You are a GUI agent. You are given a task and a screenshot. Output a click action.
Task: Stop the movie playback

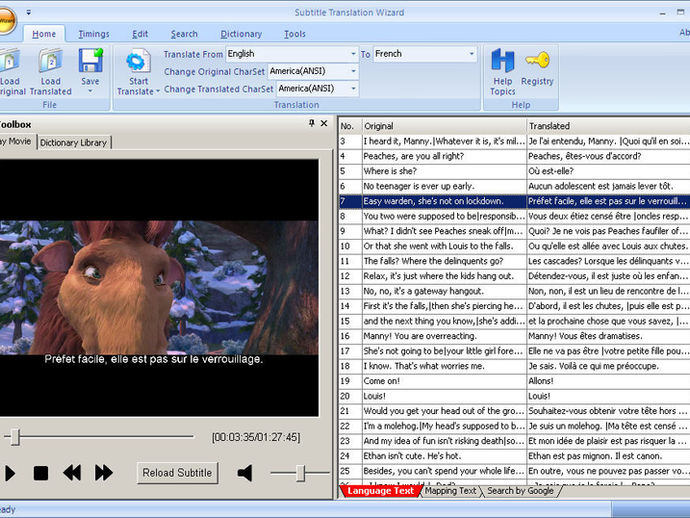point(41,474)
